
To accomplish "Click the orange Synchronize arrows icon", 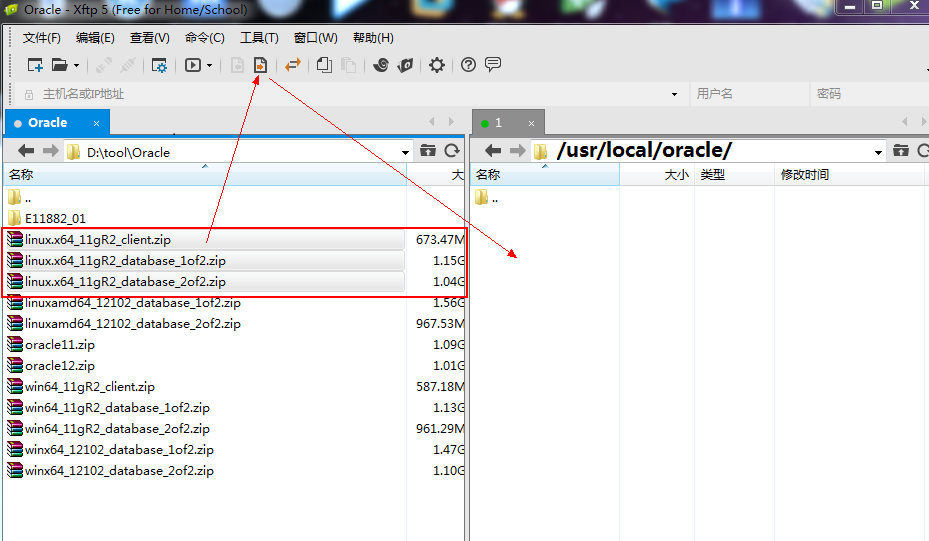I will [293, 65].
